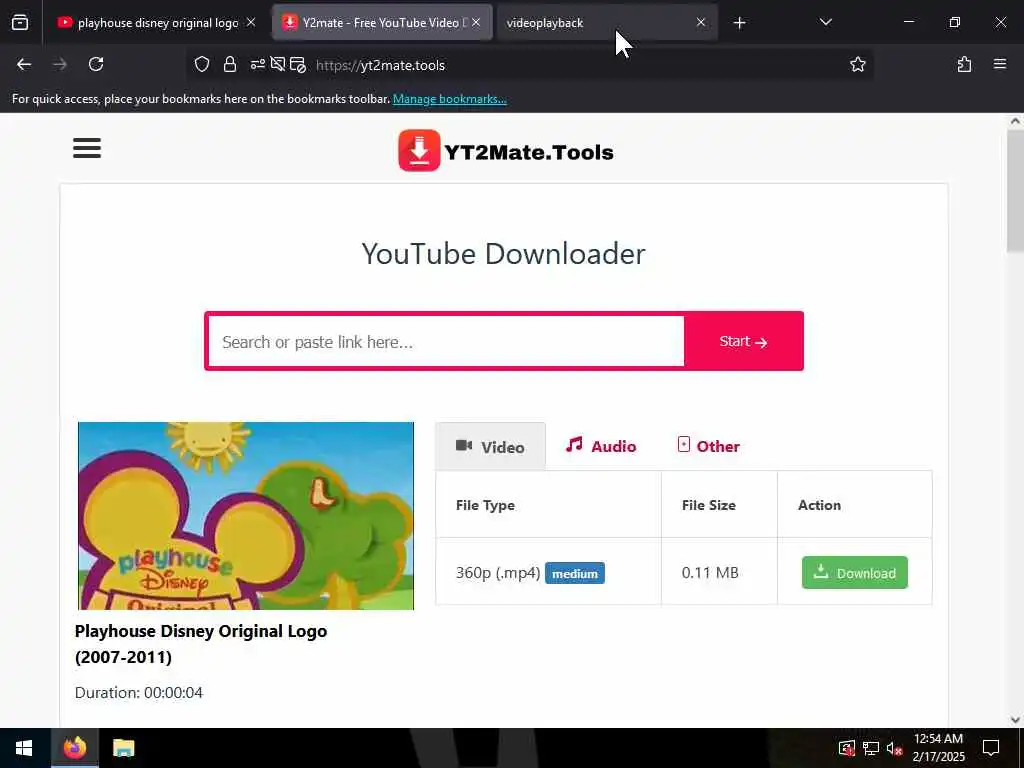Click the Action column header
The height and width of the screenshot is (768, 1024).
pyautogui.click(x=819, y=505)
